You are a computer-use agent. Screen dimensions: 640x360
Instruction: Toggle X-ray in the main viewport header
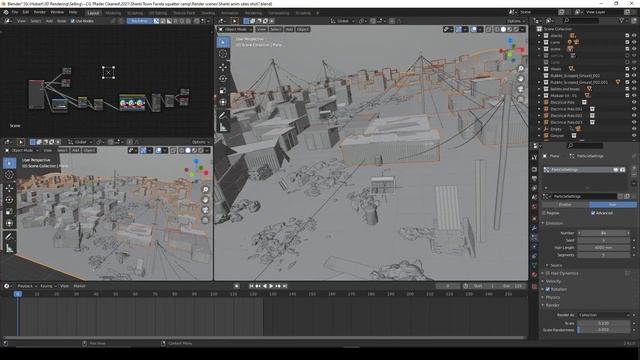(488, 29)
